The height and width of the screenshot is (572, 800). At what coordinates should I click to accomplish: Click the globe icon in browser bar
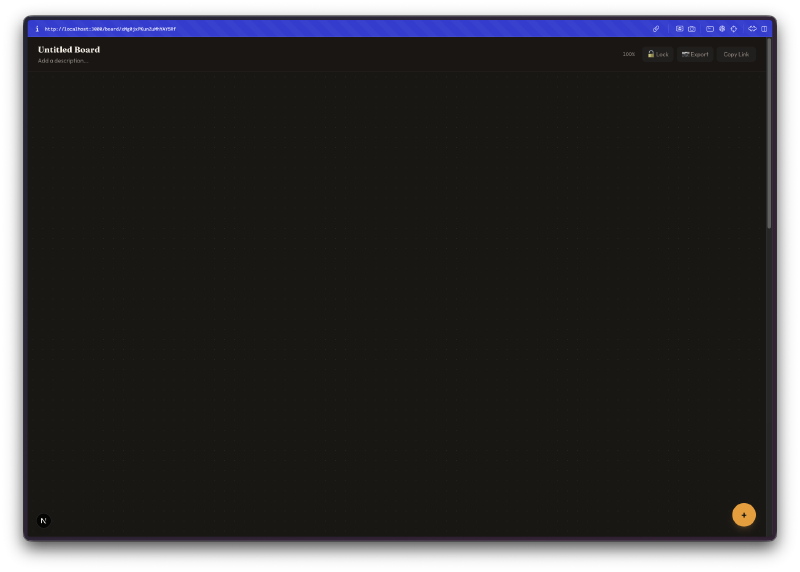point(722,29)
